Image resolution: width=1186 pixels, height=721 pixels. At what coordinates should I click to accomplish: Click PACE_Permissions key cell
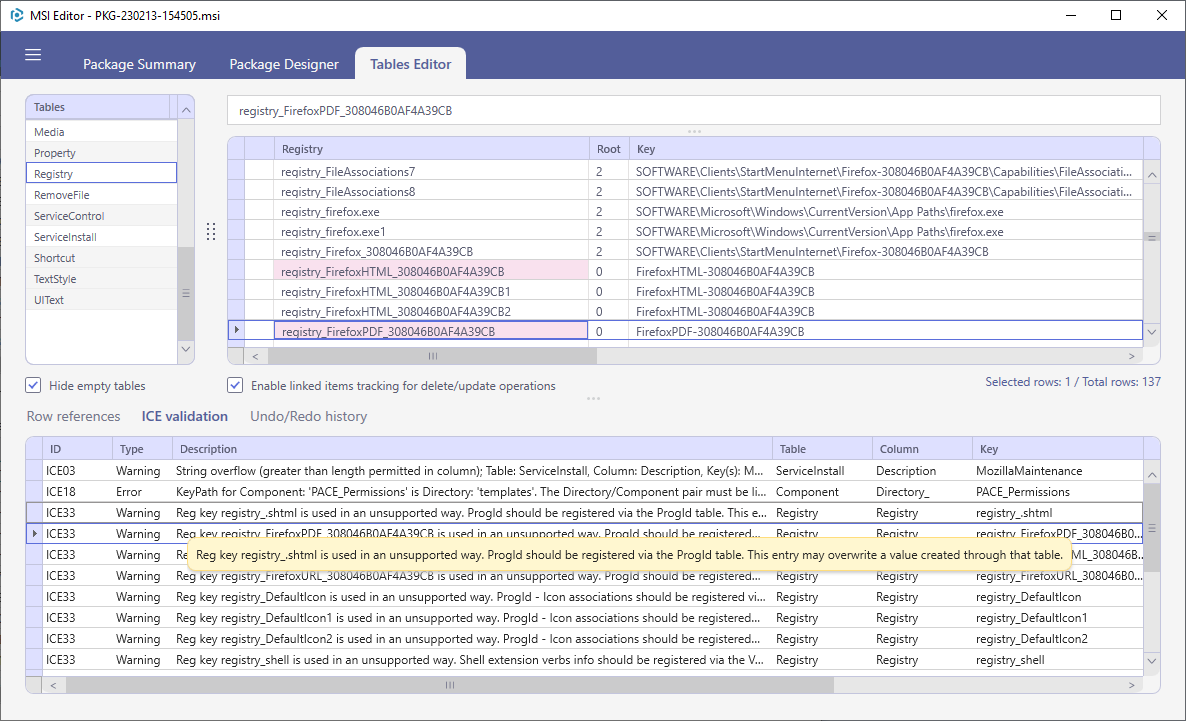click(1057, 492)
